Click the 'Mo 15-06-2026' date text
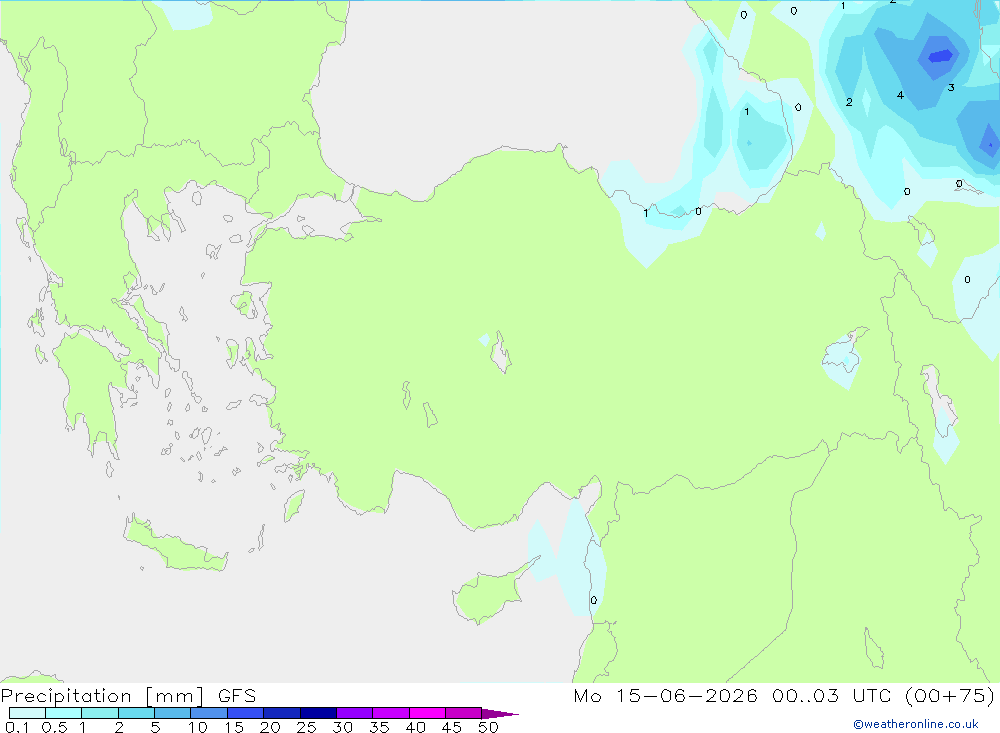Image resolution: width=1000 pixels, height=733 pixels. click(665, 695)
